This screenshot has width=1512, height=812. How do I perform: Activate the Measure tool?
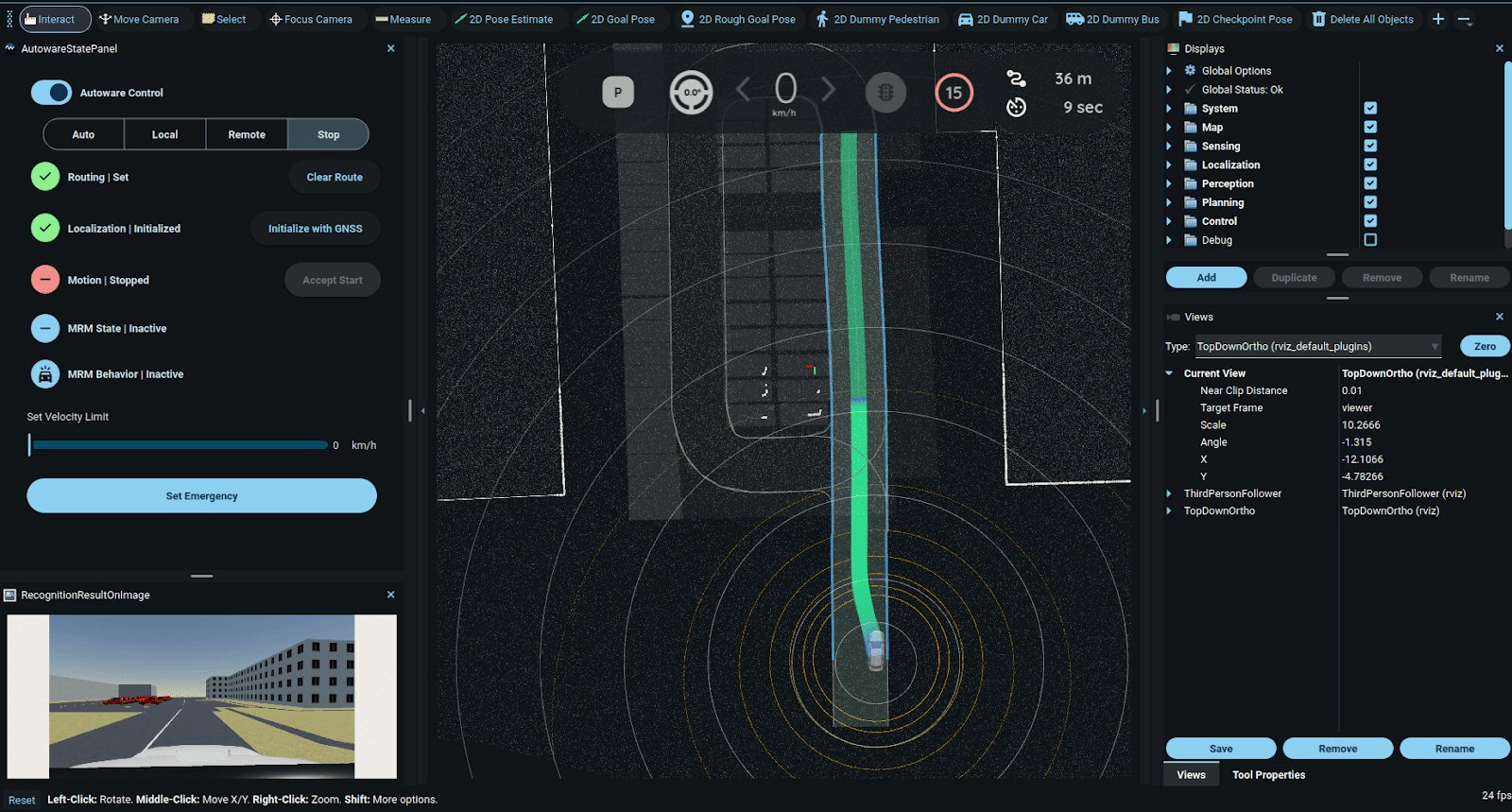pyautogui.click(x=403, y=19)
